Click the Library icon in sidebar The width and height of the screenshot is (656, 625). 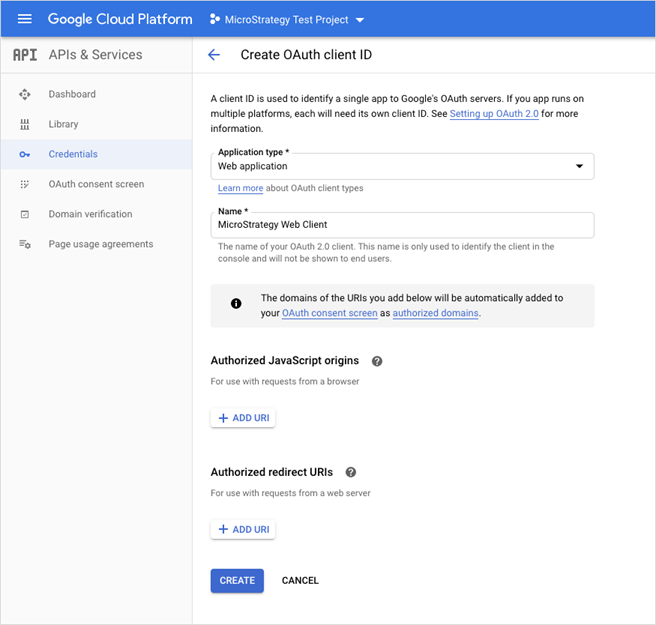click(25, 124)
